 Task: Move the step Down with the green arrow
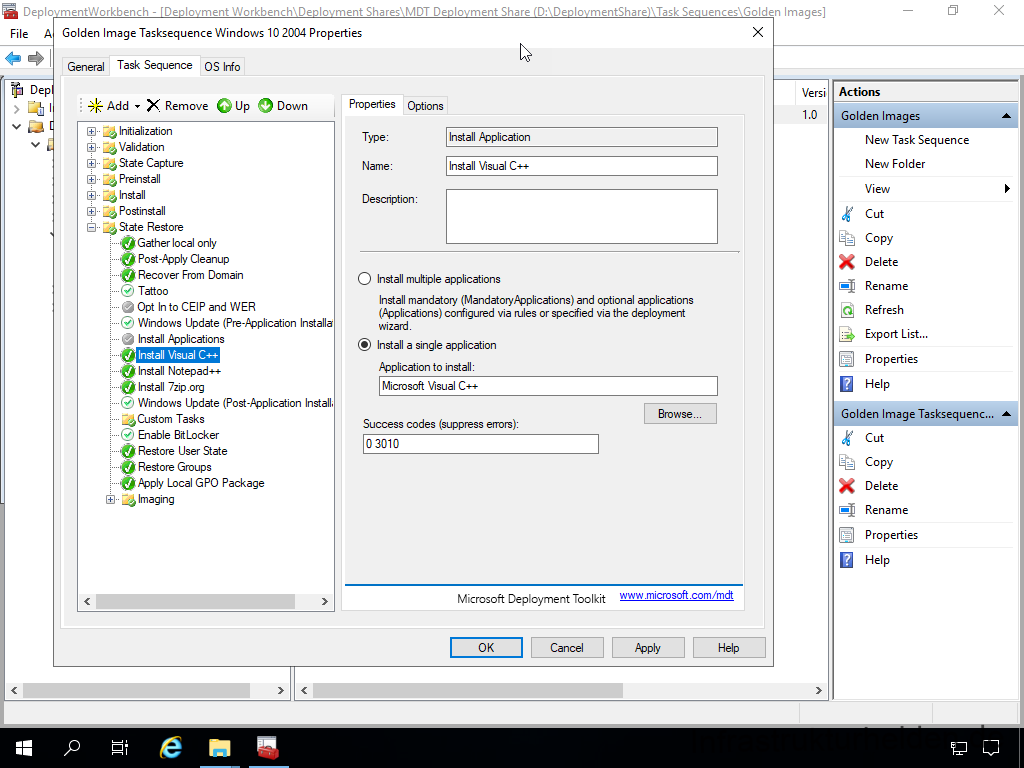283,106
